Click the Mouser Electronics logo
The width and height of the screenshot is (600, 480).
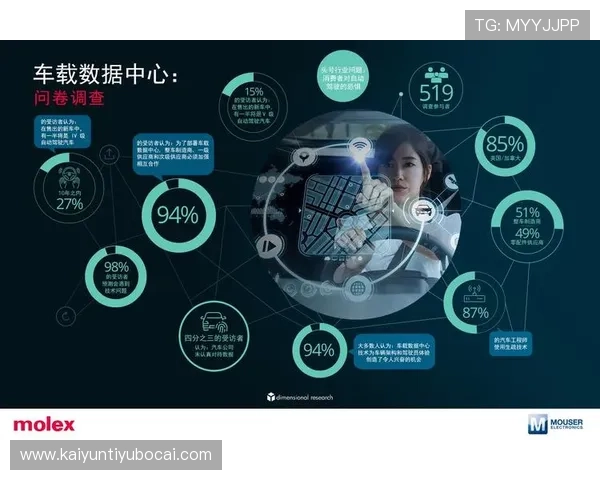[x=554, y=425]
